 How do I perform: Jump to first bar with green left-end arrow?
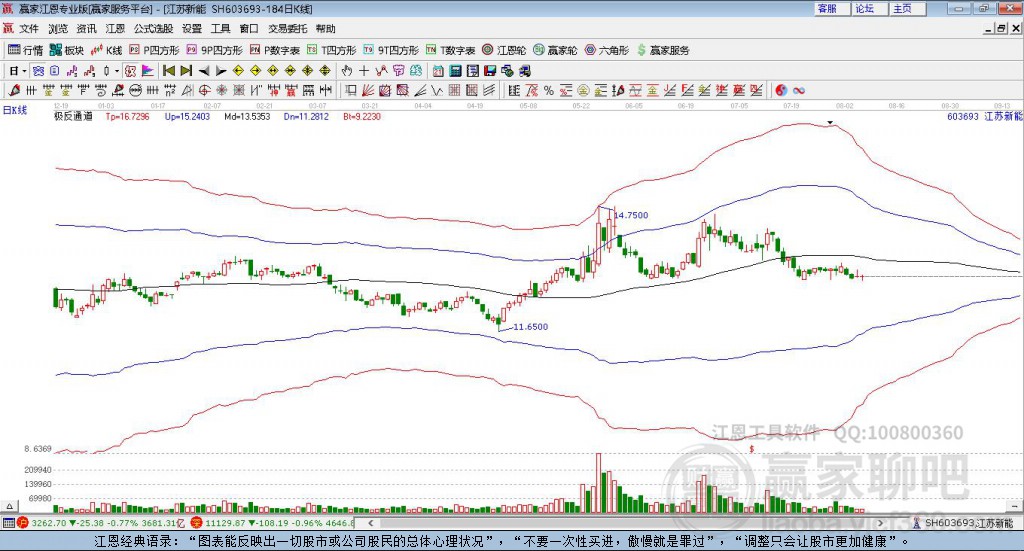click(168, 71)
